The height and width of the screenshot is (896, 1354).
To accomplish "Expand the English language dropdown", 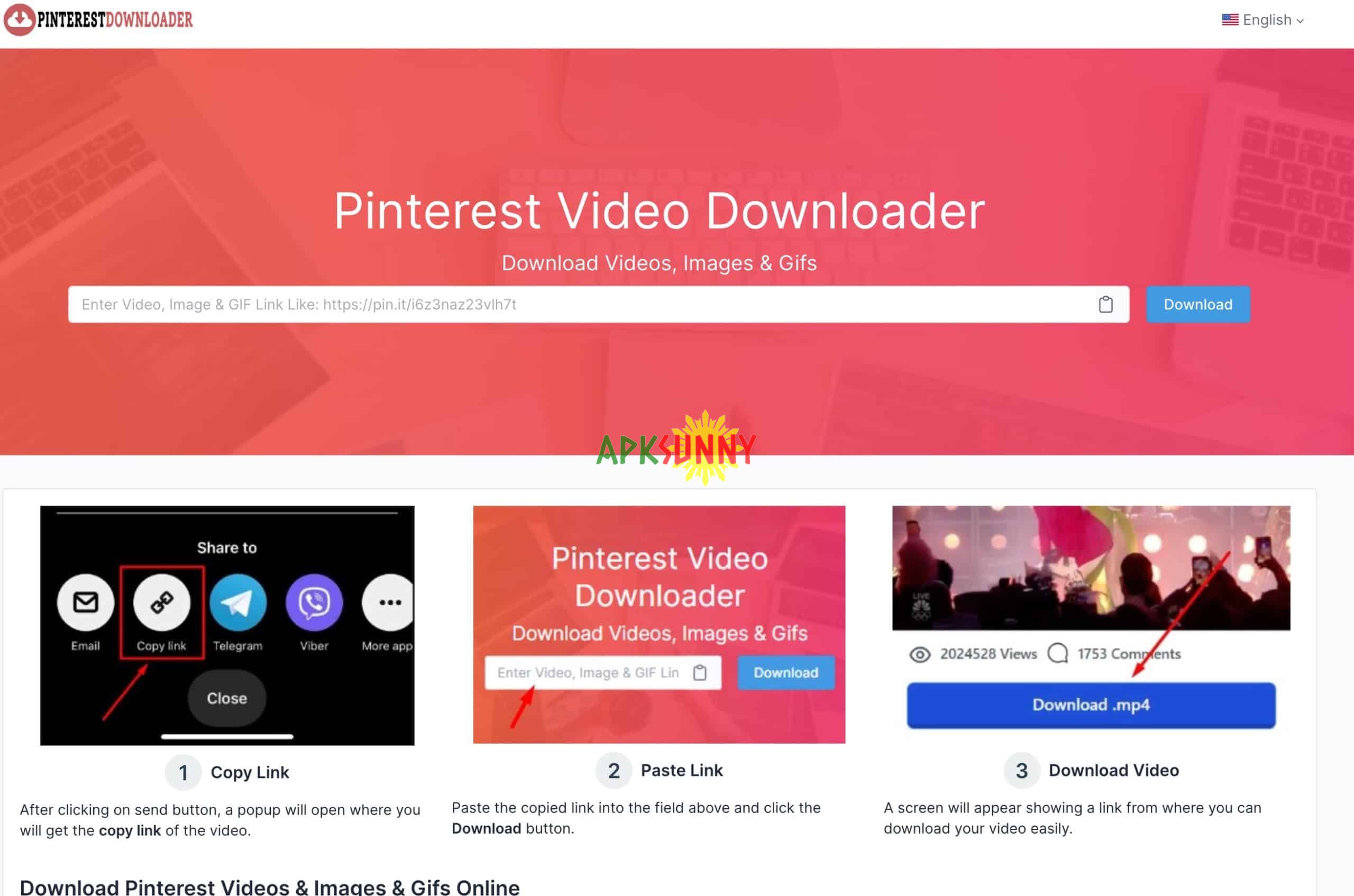I will [1263, 19].
